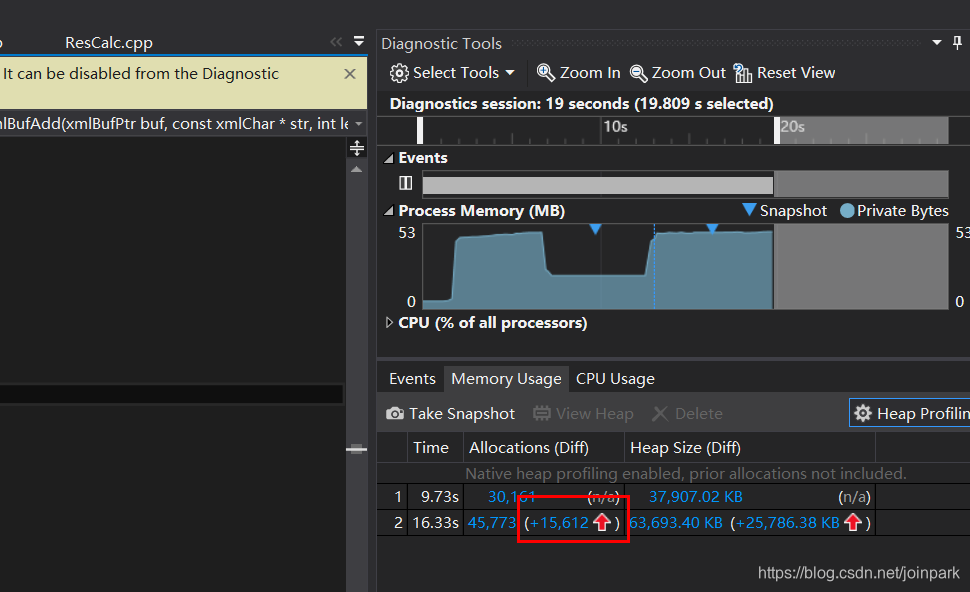
Task: Open snapshot 1 allocations 30,161
Action: [x=512, y=497]
